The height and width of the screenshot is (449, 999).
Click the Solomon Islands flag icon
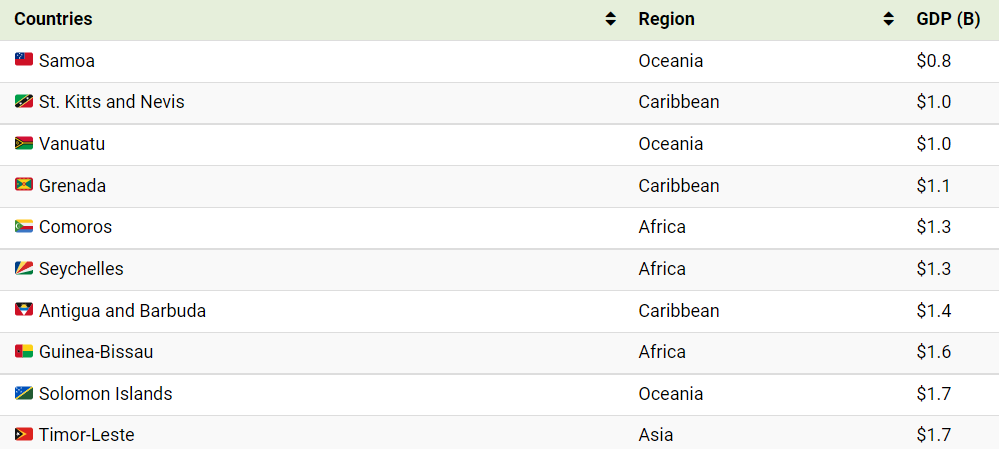(x=24, y=394)
